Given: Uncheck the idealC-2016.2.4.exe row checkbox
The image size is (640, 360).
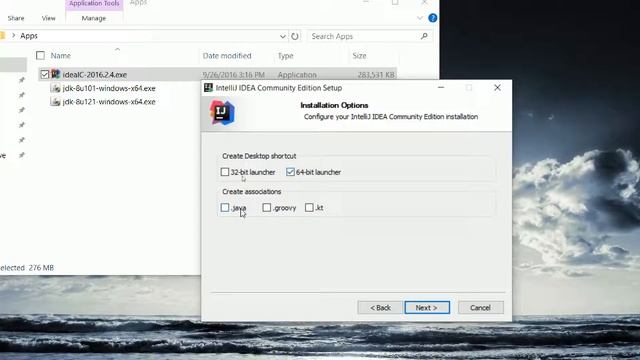Looking at the screenshot, I should 44,74.
